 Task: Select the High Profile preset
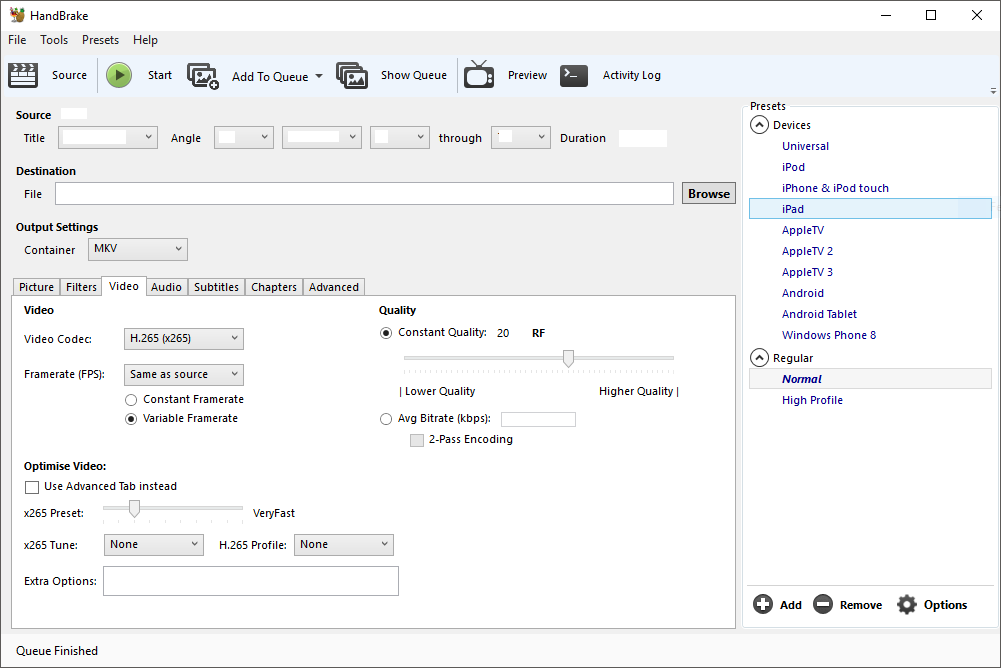click(812, 400)
